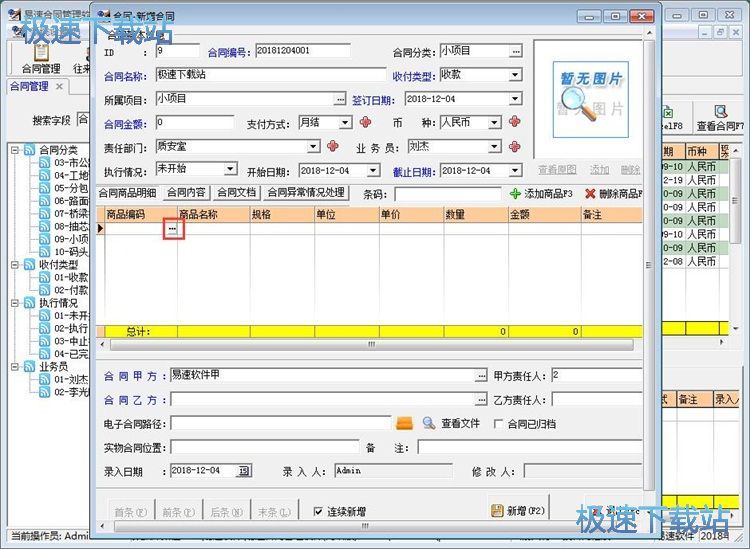The image size is (750, 549).
Task: Open the 执行情况 dropdown showing 未开始
Action: tap(231, 169)
